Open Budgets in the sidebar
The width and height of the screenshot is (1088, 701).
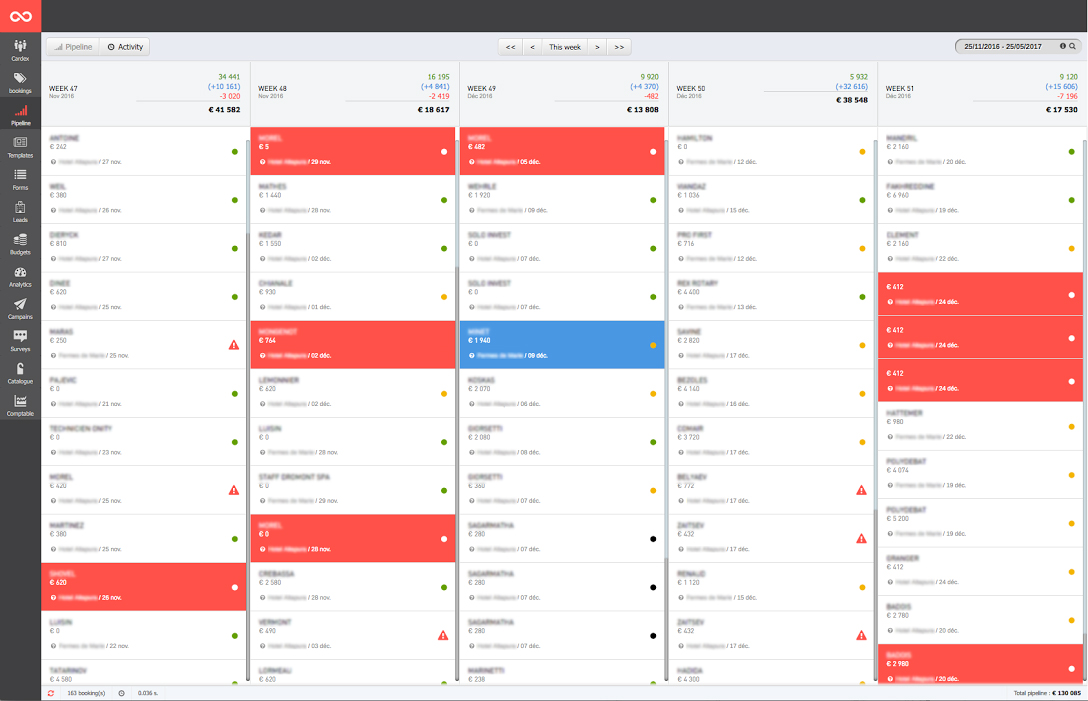tap(20, 244)
